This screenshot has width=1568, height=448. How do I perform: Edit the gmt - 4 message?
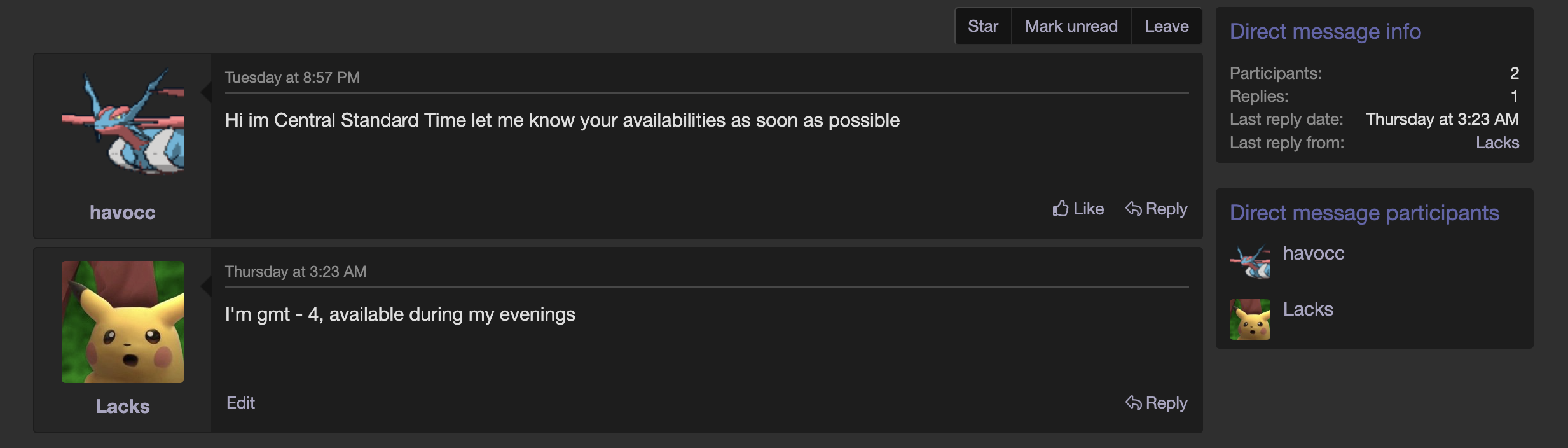240,403
